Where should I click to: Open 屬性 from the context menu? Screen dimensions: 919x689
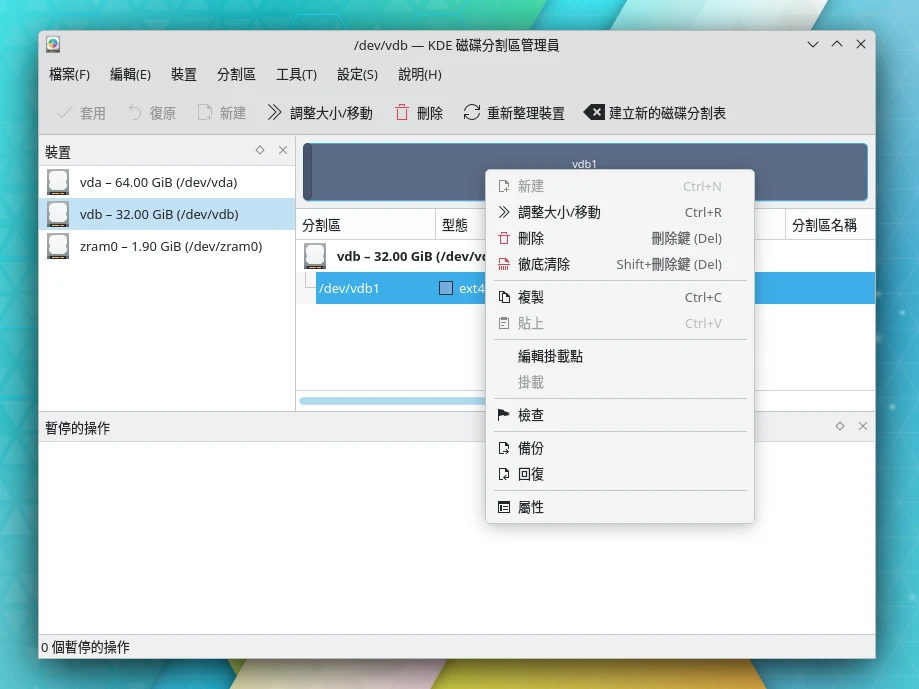530,507
